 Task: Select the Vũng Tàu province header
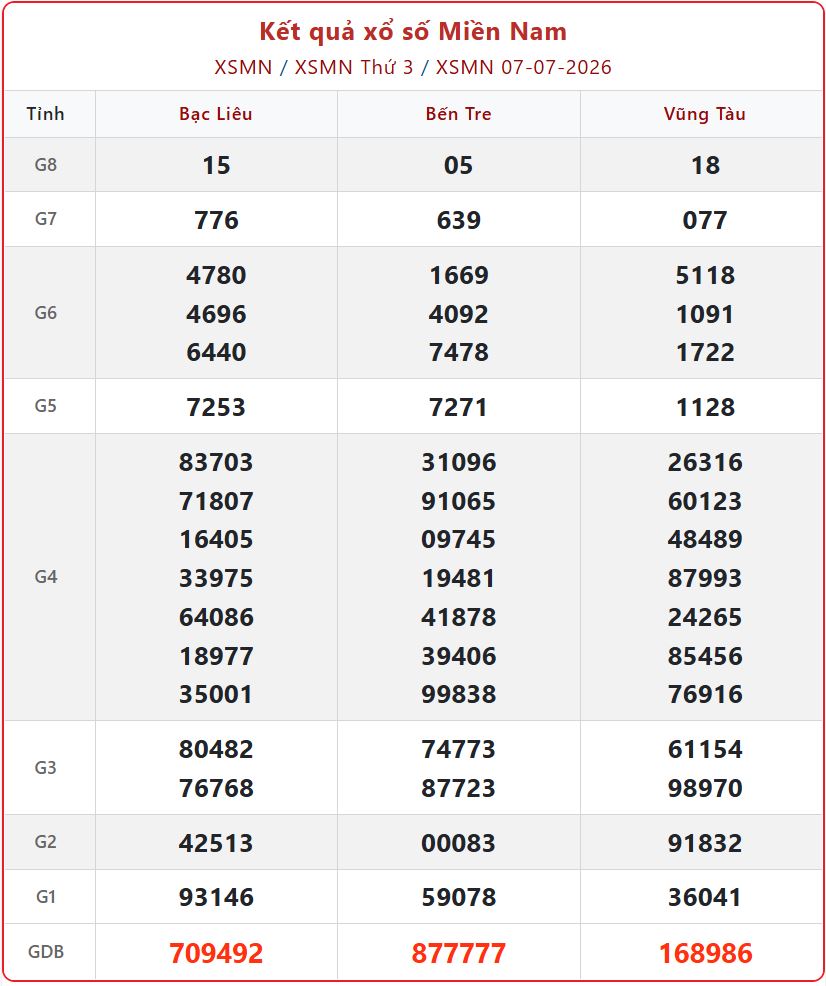click(704, 114)
